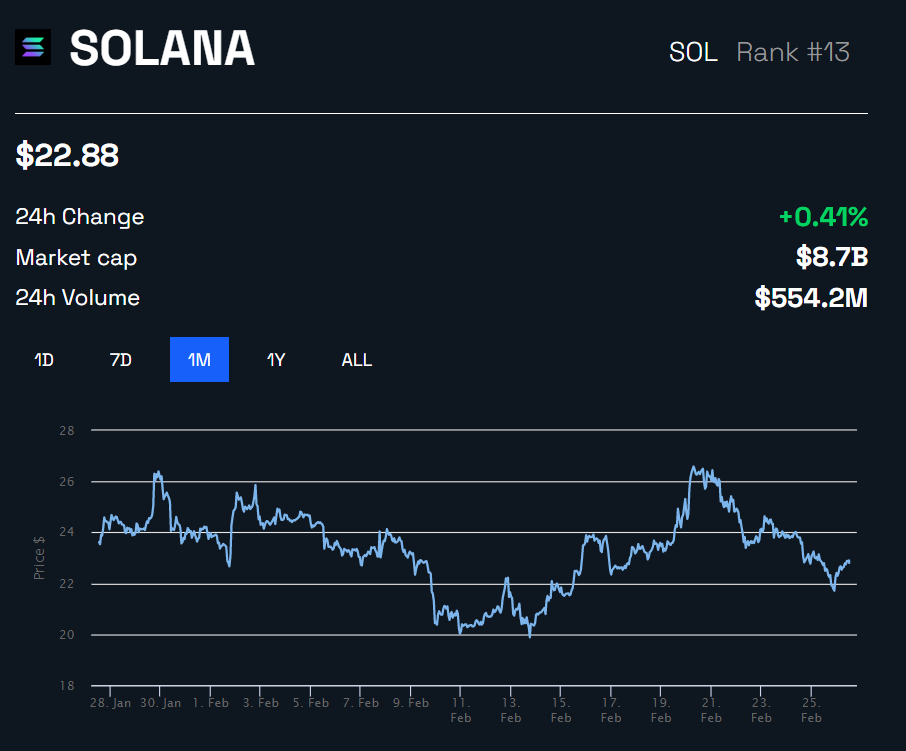Click the $22.88 current price
This screenshot has width=906, height=751.
[x=67, y=155]
